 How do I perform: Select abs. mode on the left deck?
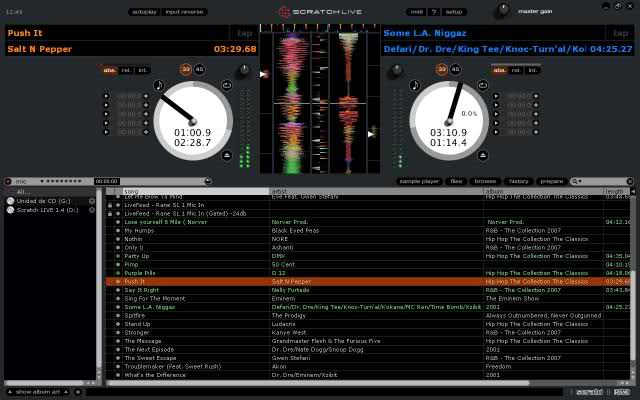(109, 70)
